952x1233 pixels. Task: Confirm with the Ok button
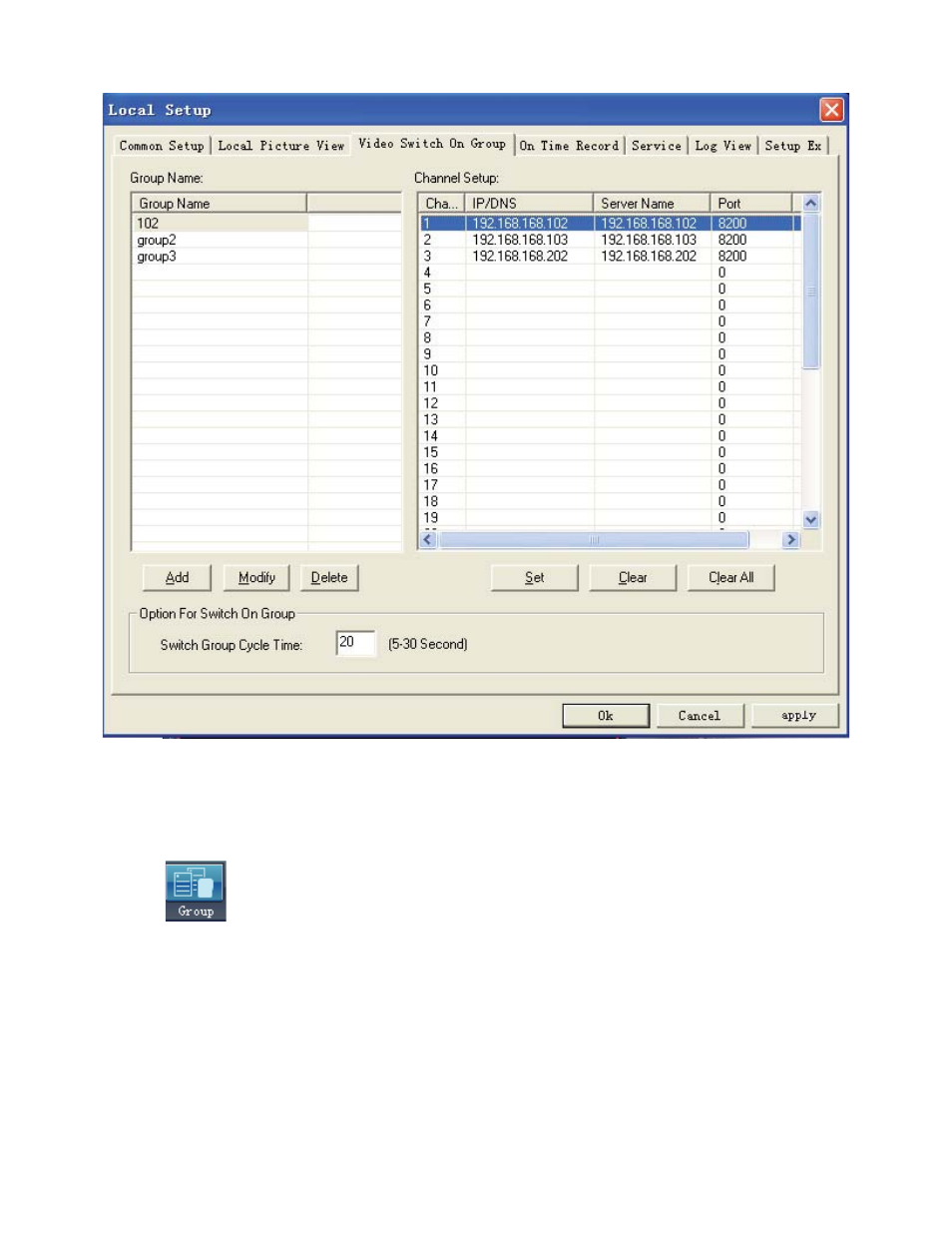[606, 716]
